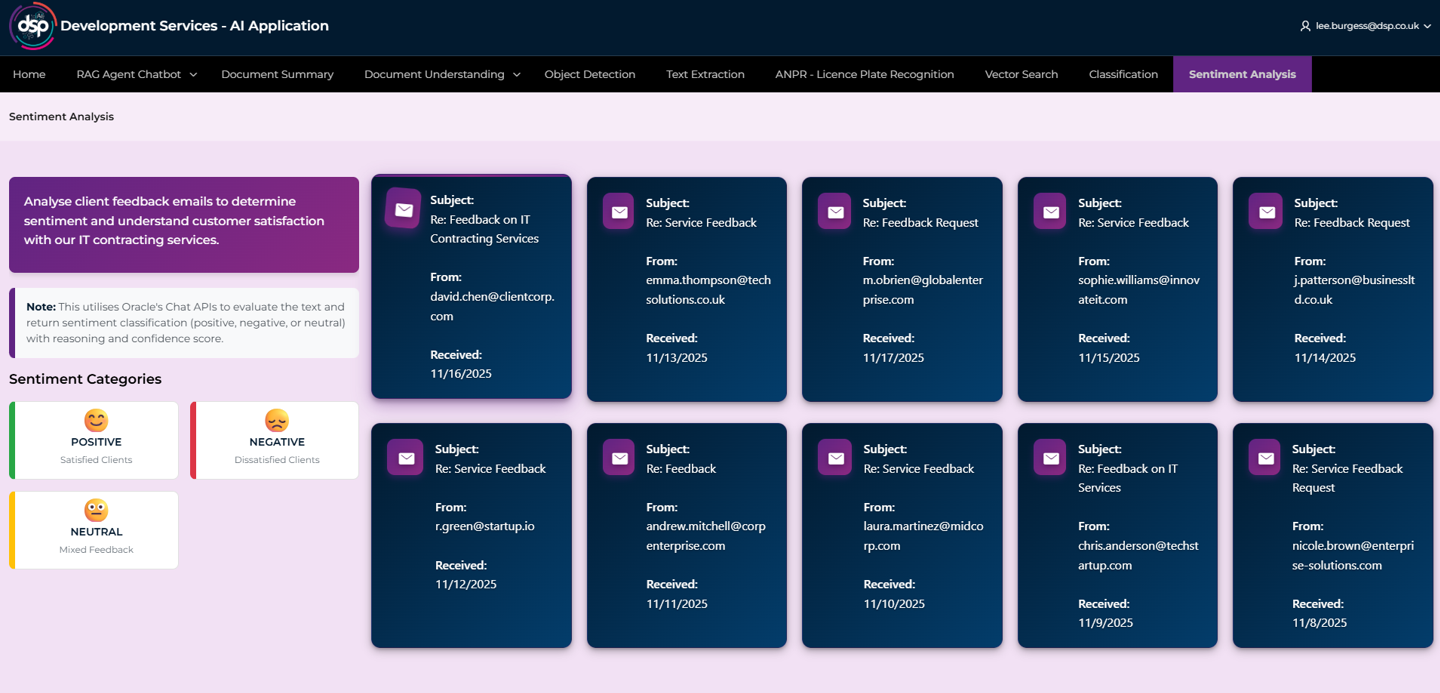The image size is (1440, 693).
Task: Go to the Home menu item
Action: pyautogui.click(x=29, y=74)
